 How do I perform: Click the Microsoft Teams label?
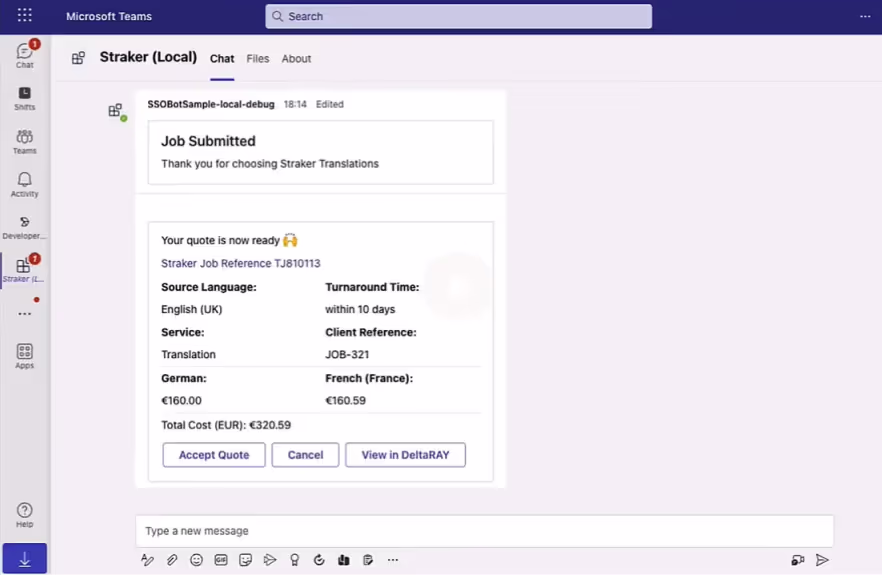(x=109, y=16)
